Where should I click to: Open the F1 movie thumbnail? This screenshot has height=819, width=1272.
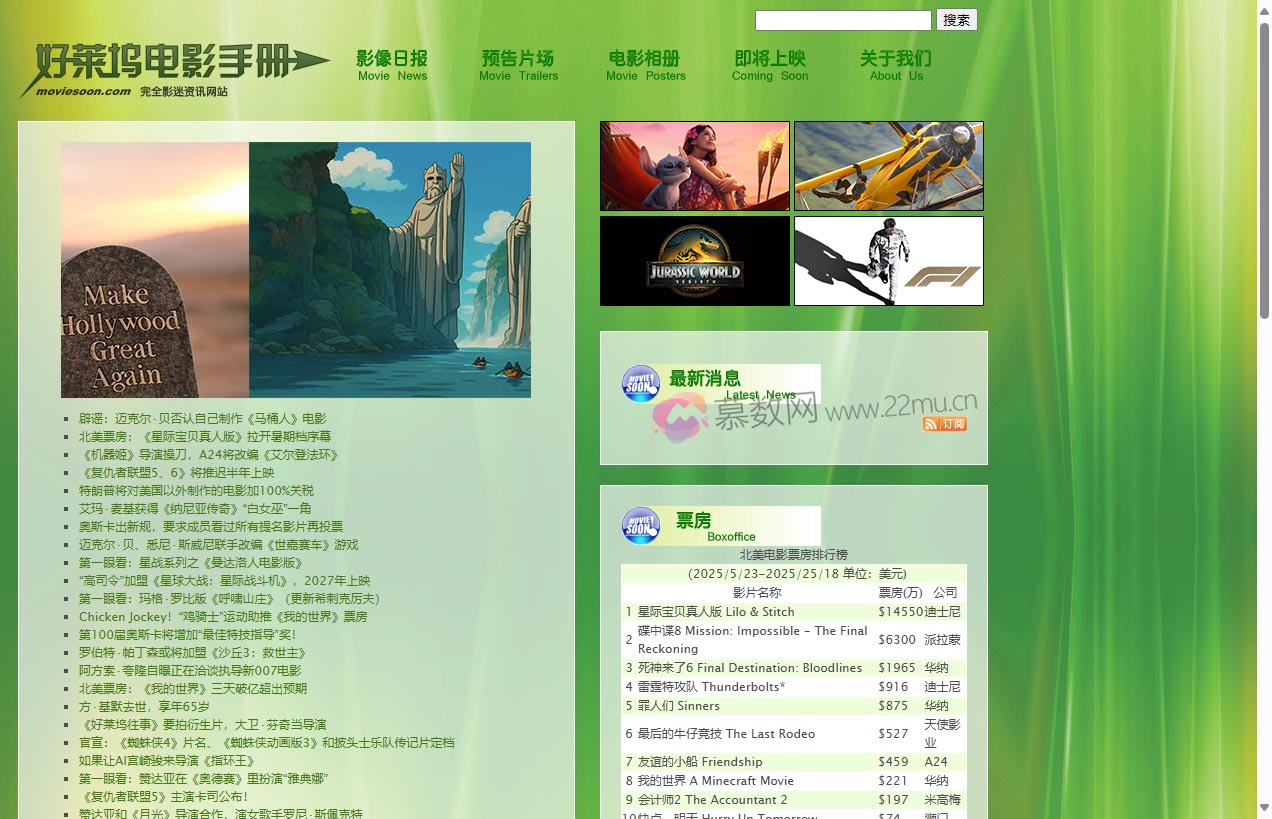[x=888, y=261]
